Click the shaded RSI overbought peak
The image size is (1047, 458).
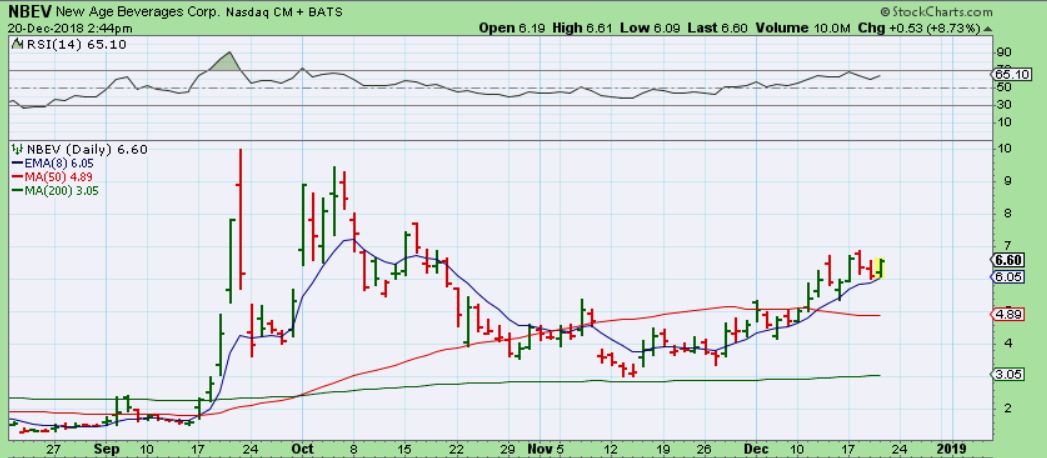click(226, 62)
